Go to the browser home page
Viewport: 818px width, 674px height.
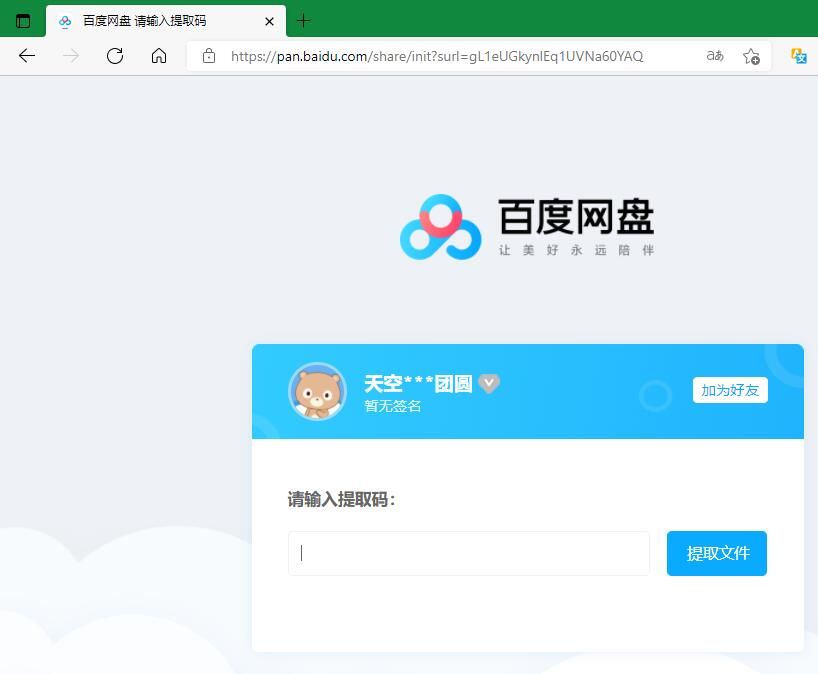159,56
